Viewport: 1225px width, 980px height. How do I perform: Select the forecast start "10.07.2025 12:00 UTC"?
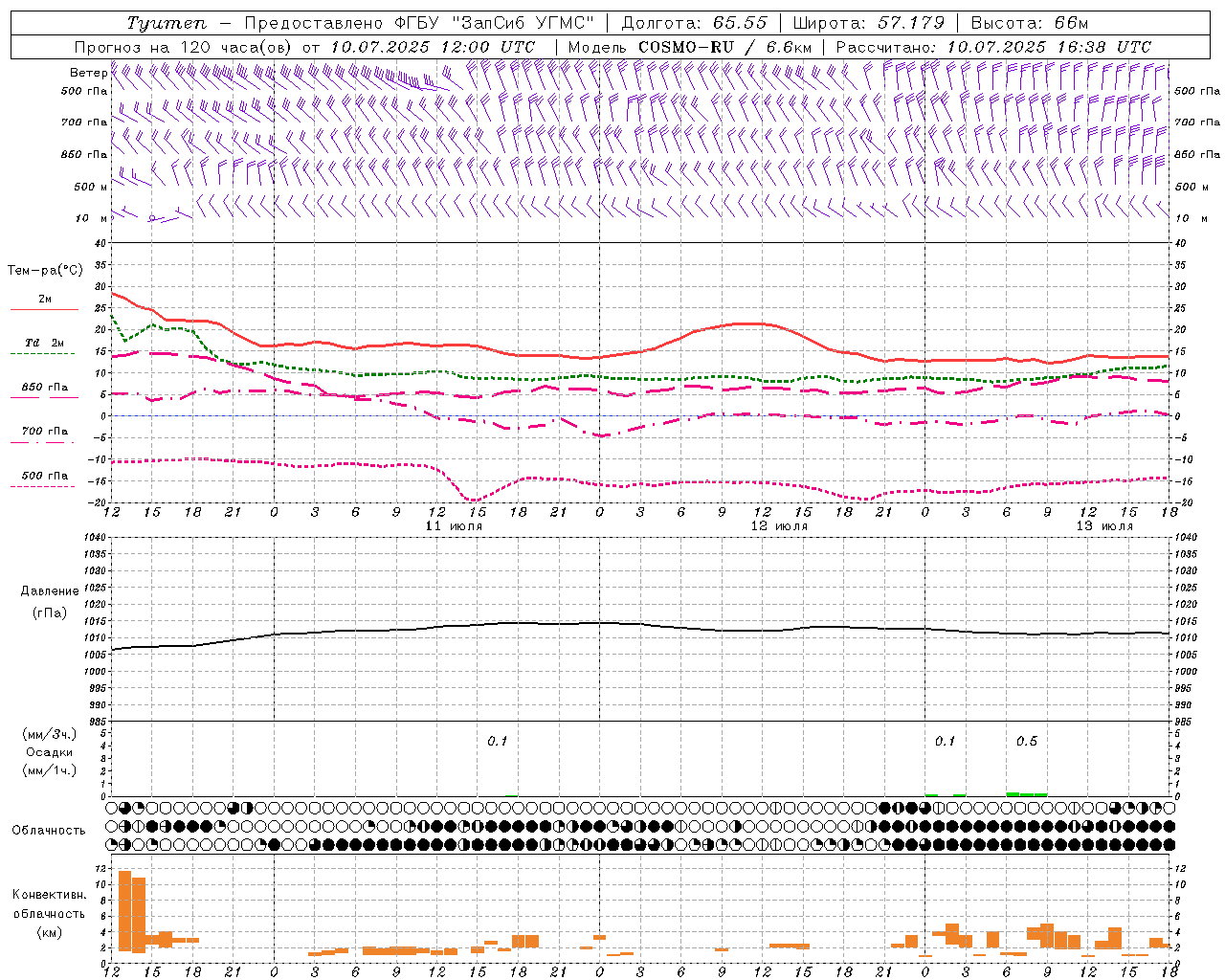click(433, 47)
